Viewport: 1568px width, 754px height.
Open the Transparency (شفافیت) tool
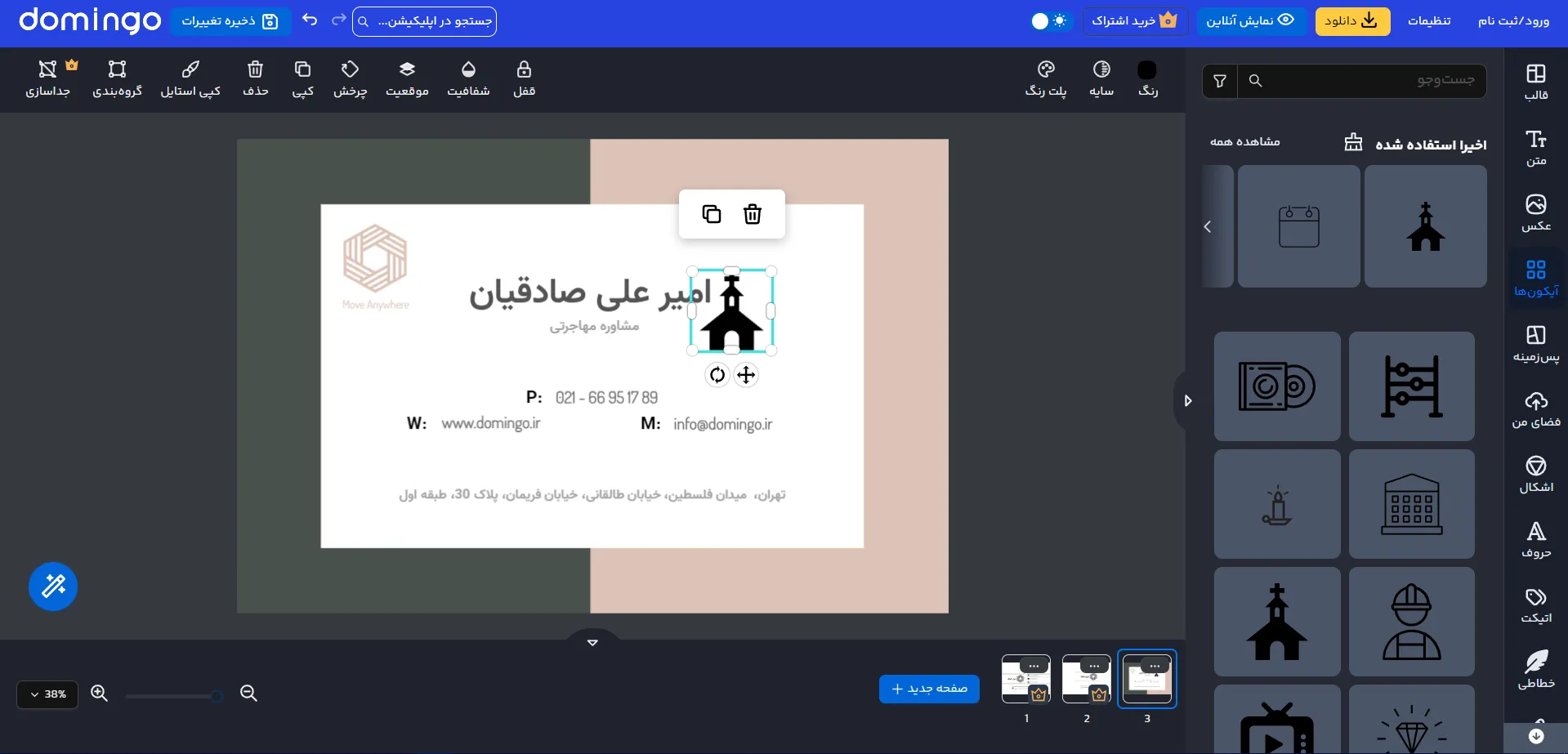pyautogui.click(x=468, y=78)
